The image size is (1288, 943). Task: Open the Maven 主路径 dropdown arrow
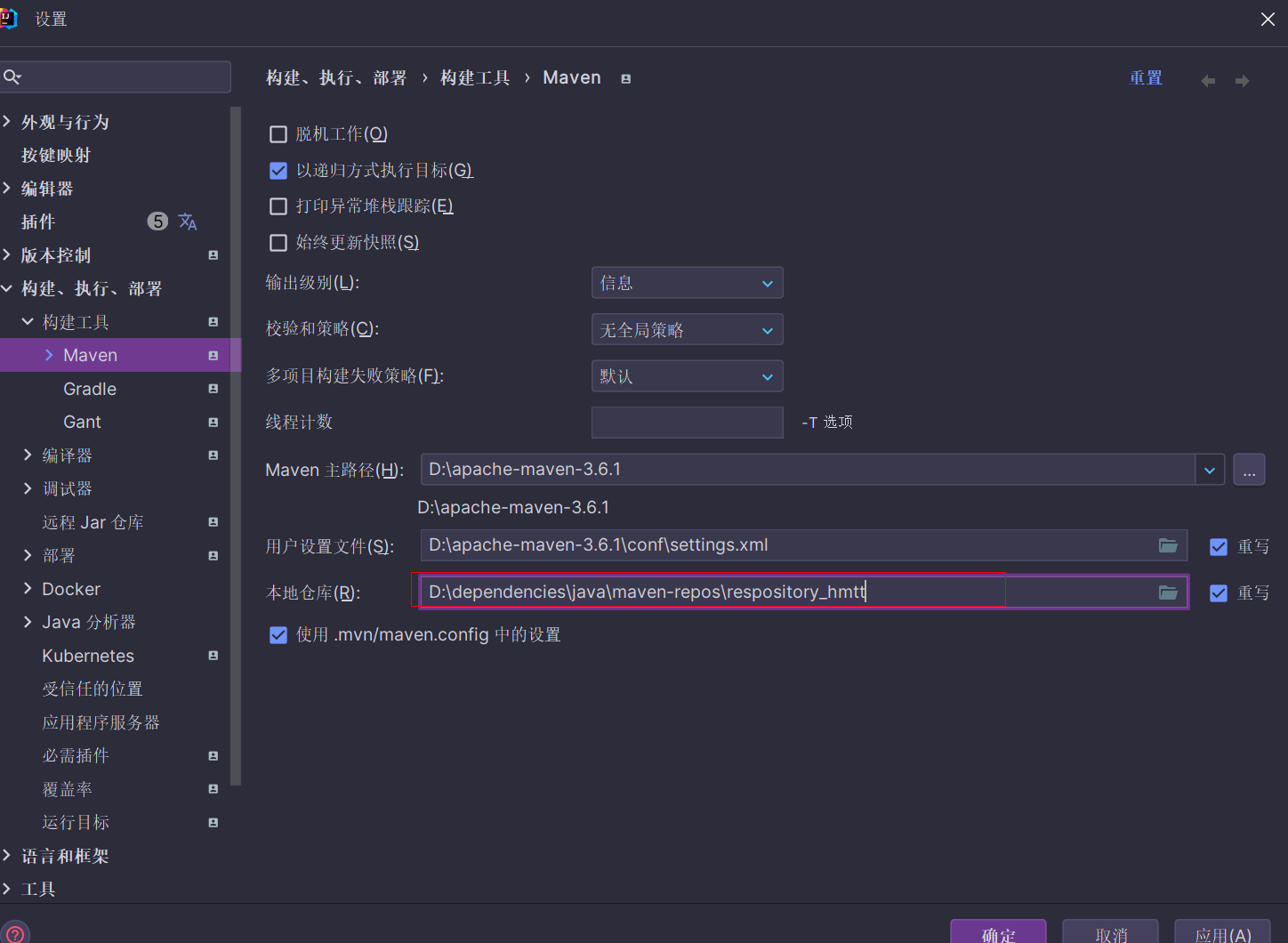pyautogui.click(x=1210, y=470)
